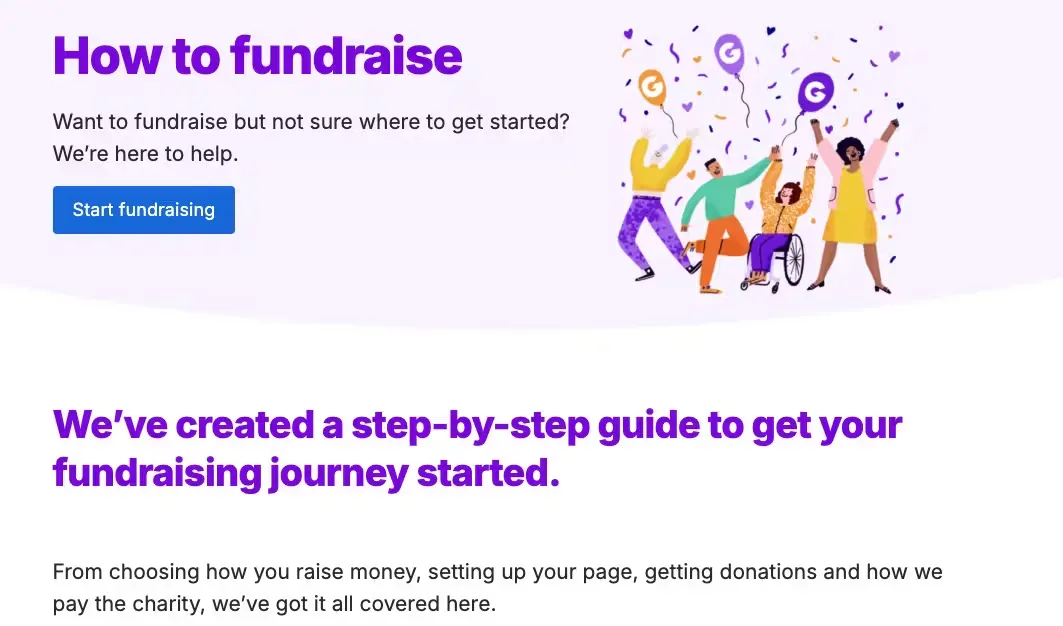Click the topmost light purple G balloon
Viewport: 1063px width, 626px height.
tap(729, 50)
